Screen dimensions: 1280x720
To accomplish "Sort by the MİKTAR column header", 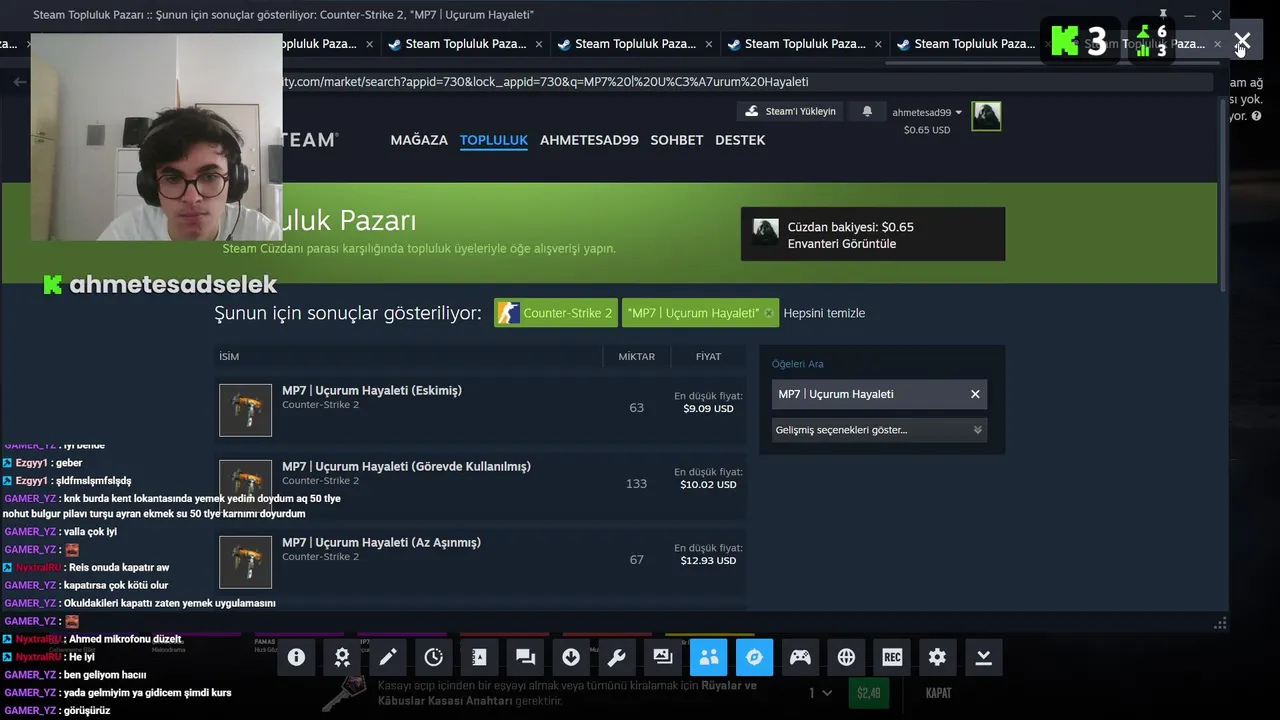I will (637, 356).
